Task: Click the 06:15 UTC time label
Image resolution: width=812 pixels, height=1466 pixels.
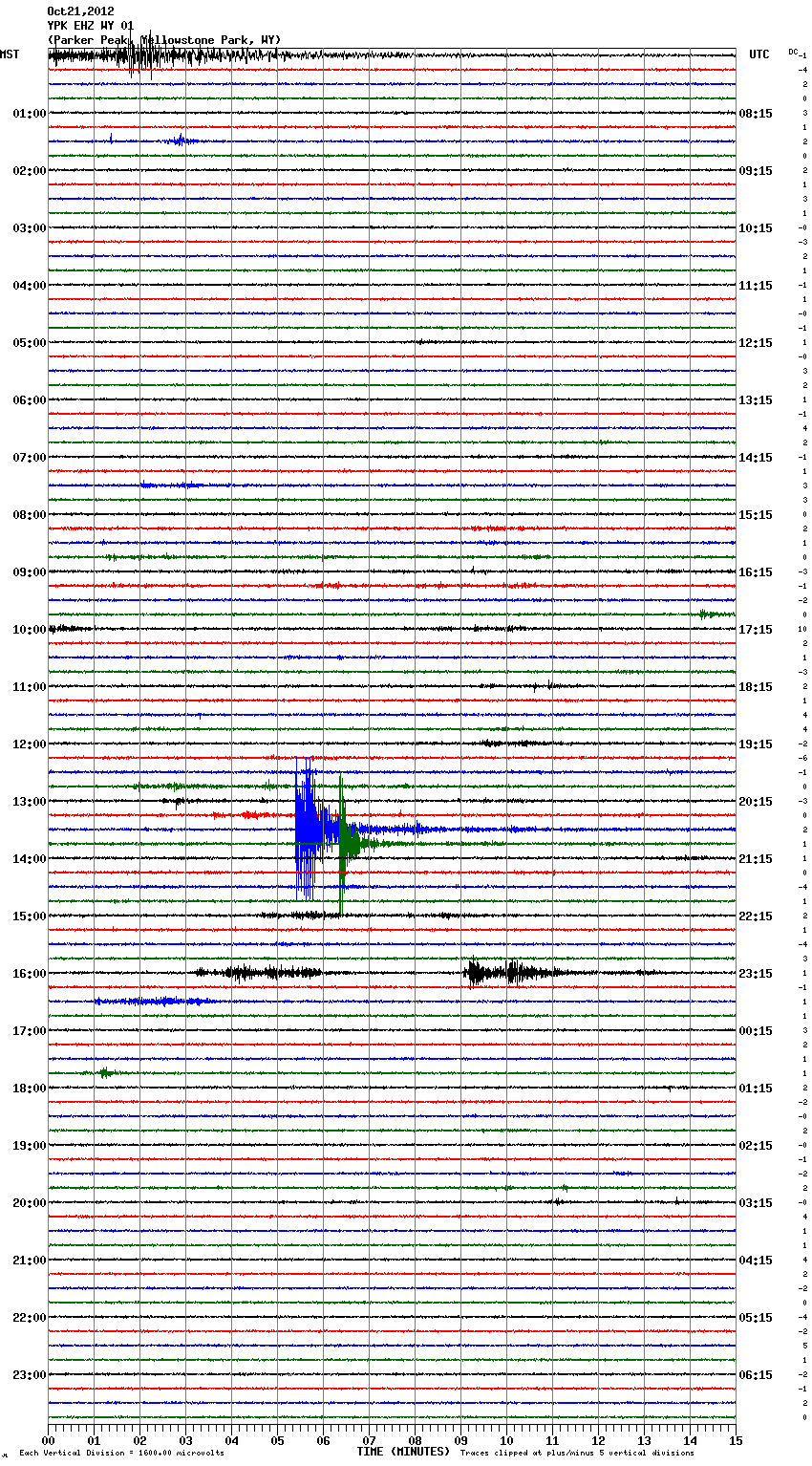Action: click(756, 1375)
